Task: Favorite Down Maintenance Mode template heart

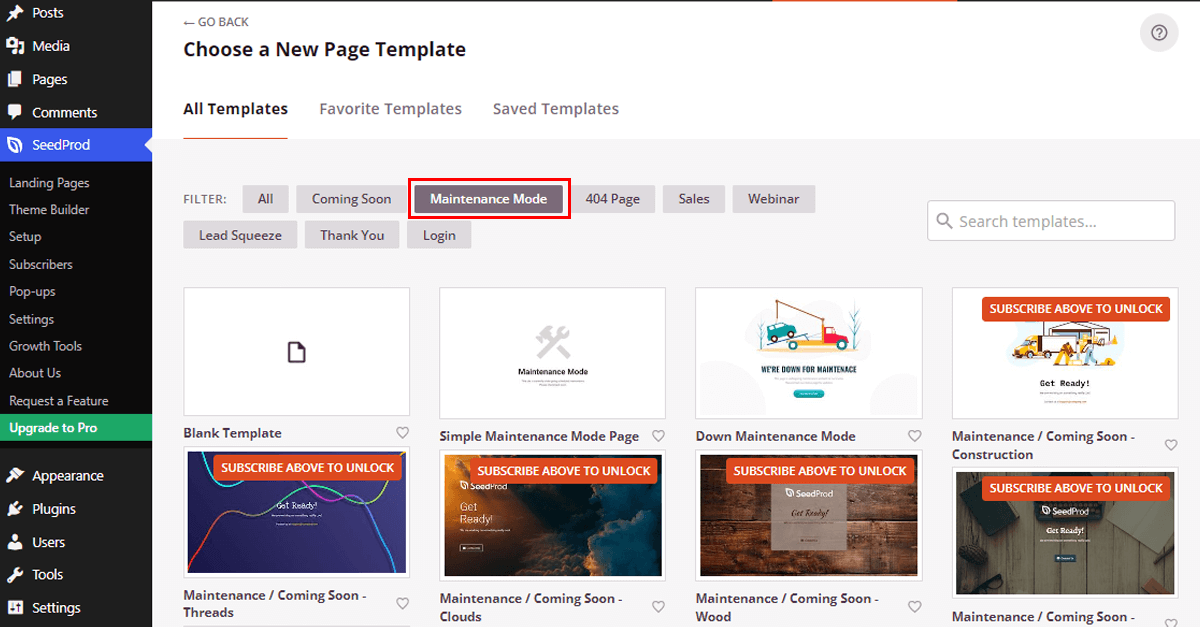Action: coord(915,436)
